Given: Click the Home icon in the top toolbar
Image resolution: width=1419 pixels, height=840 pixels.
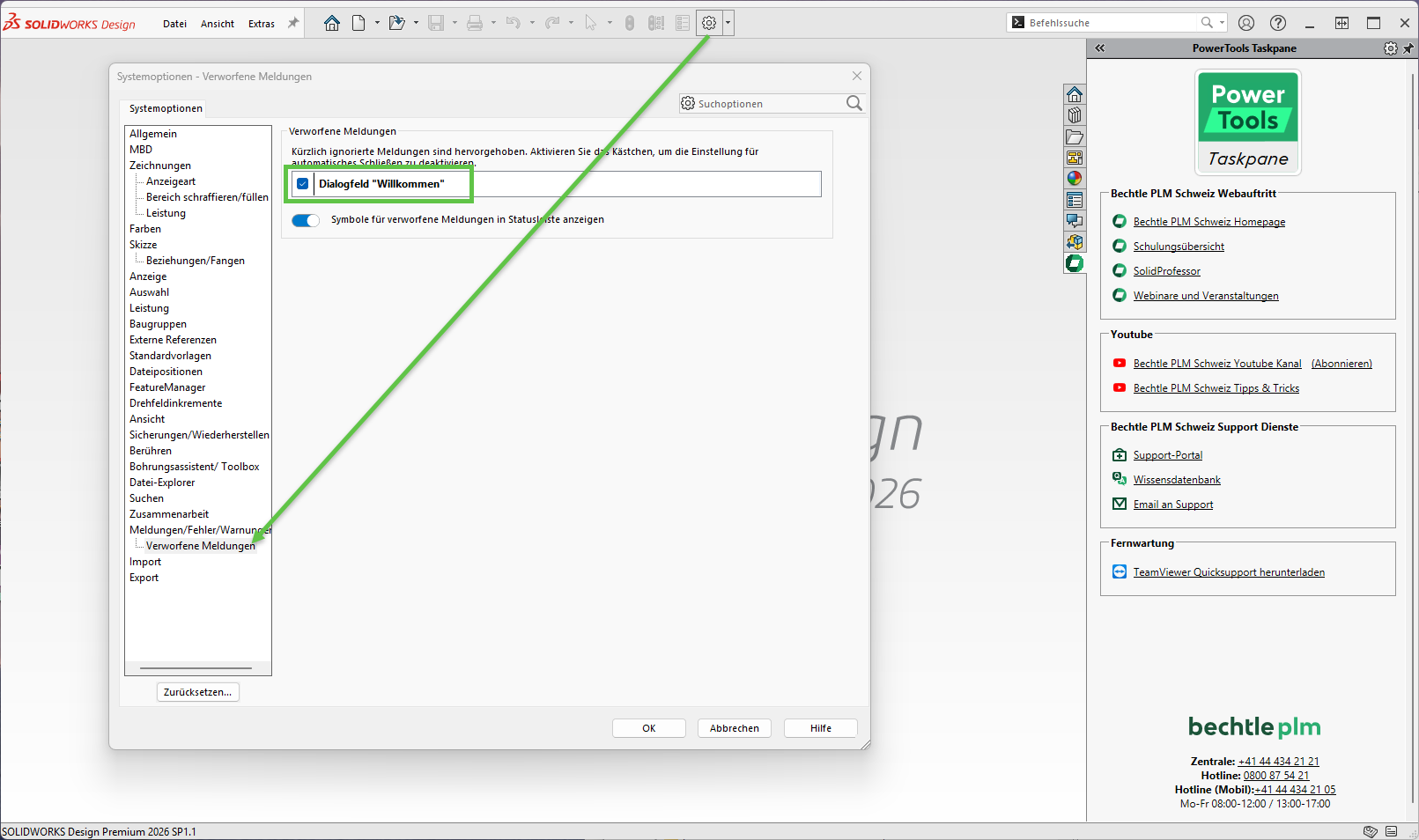Looking at the screenshot, I should pyautogui.click(x=332, y=24).
